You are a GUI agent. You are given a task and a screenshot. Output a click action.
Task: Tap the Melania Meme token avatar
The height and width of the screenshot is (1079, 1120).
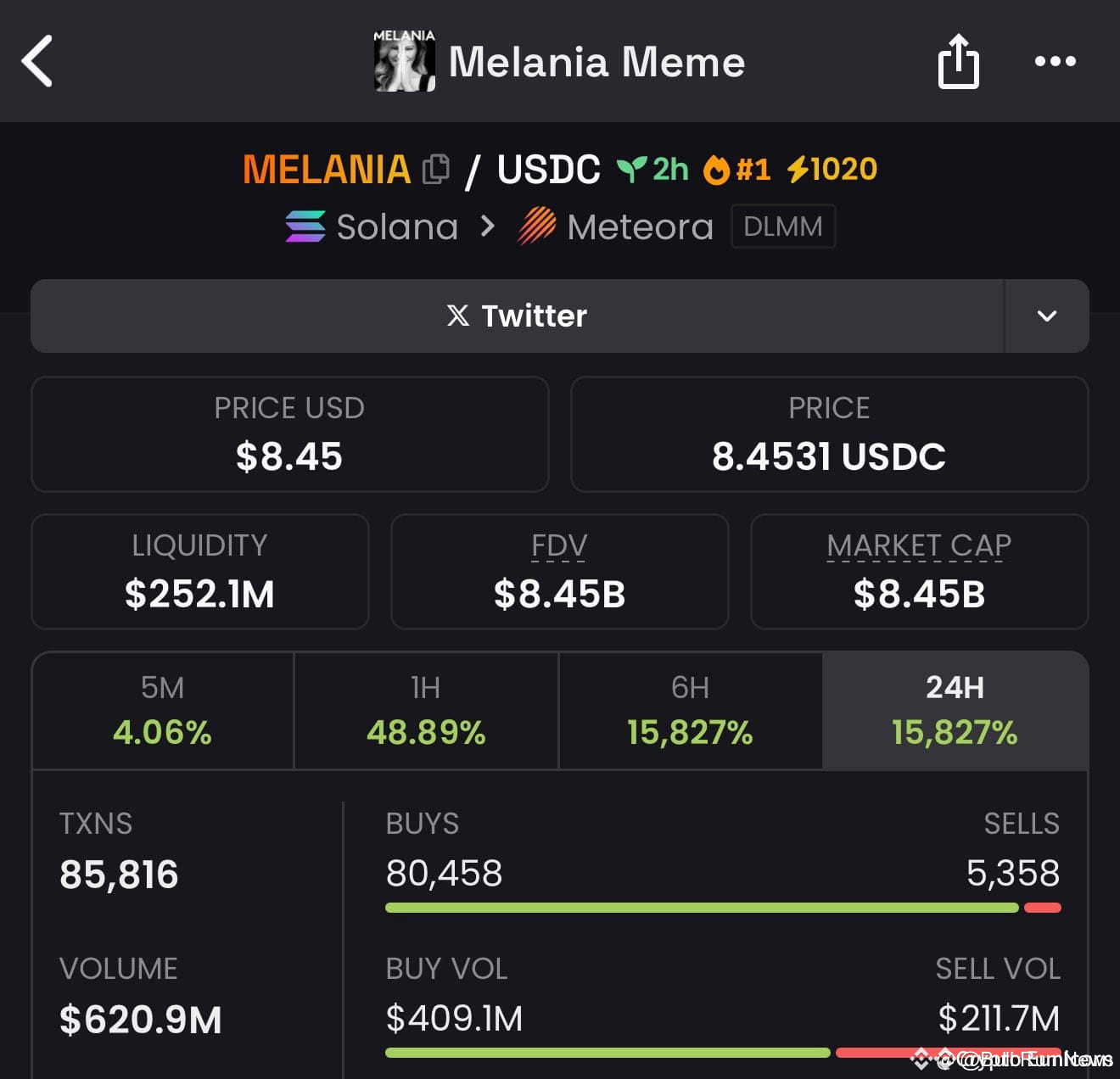click(x=405, y=61)
